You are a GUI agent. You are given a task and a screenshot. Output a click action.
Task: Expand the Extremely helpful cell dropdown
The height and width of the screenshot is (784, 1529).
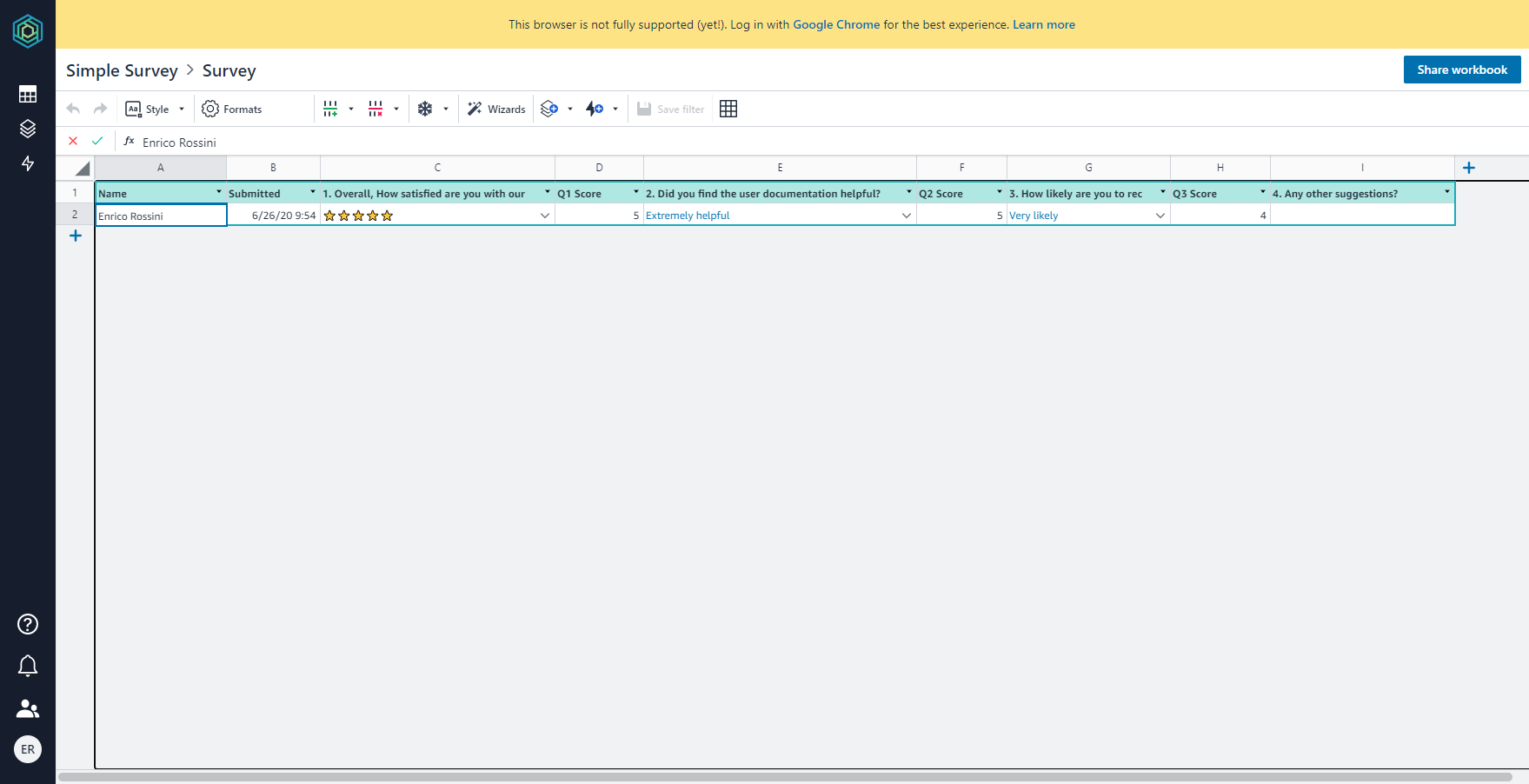click(907, 216)
